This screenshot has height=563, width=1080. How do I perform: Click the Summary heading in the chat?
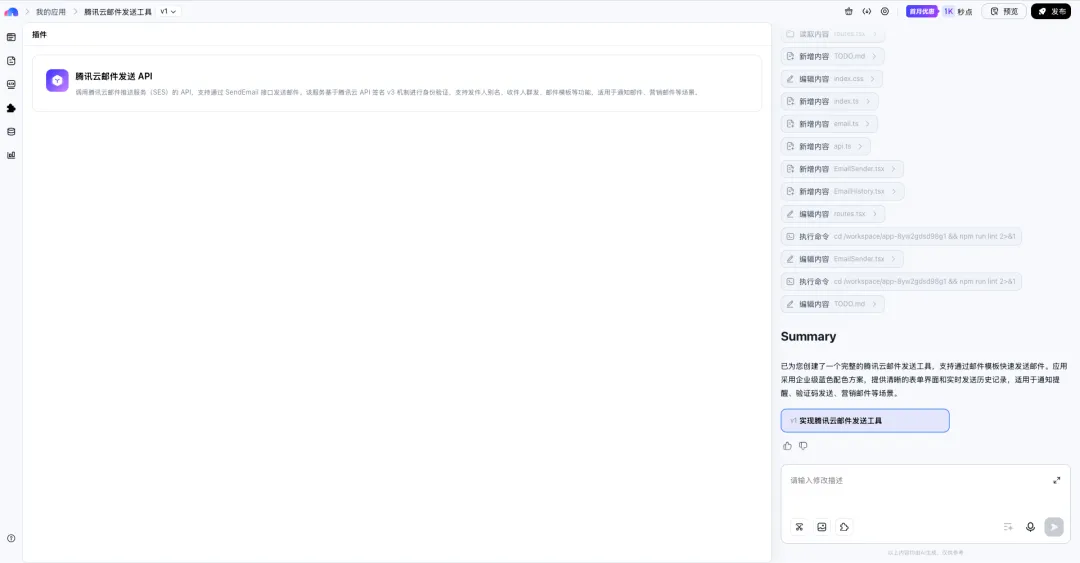(809, 336)
